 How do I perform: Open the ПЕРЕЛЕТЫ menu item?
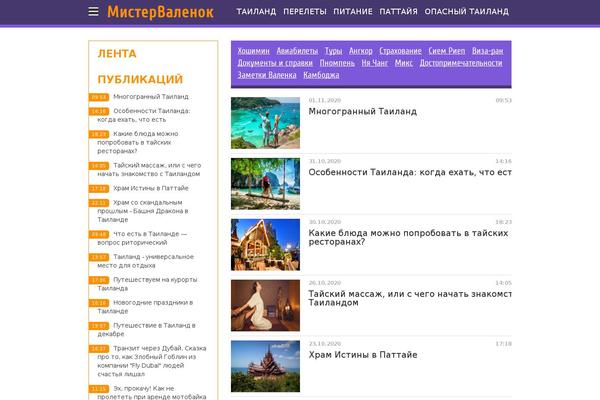click(x=305, y=11)
